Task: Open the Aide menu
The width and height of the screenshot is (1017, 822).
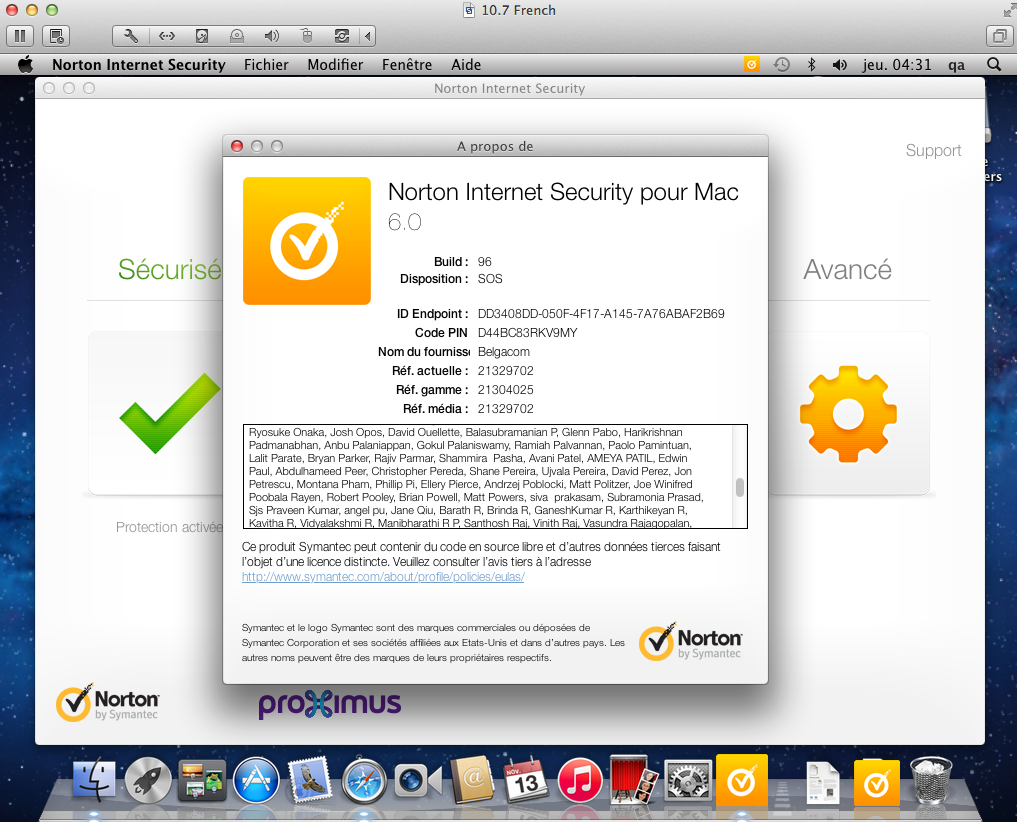Action: pos(466,64)
